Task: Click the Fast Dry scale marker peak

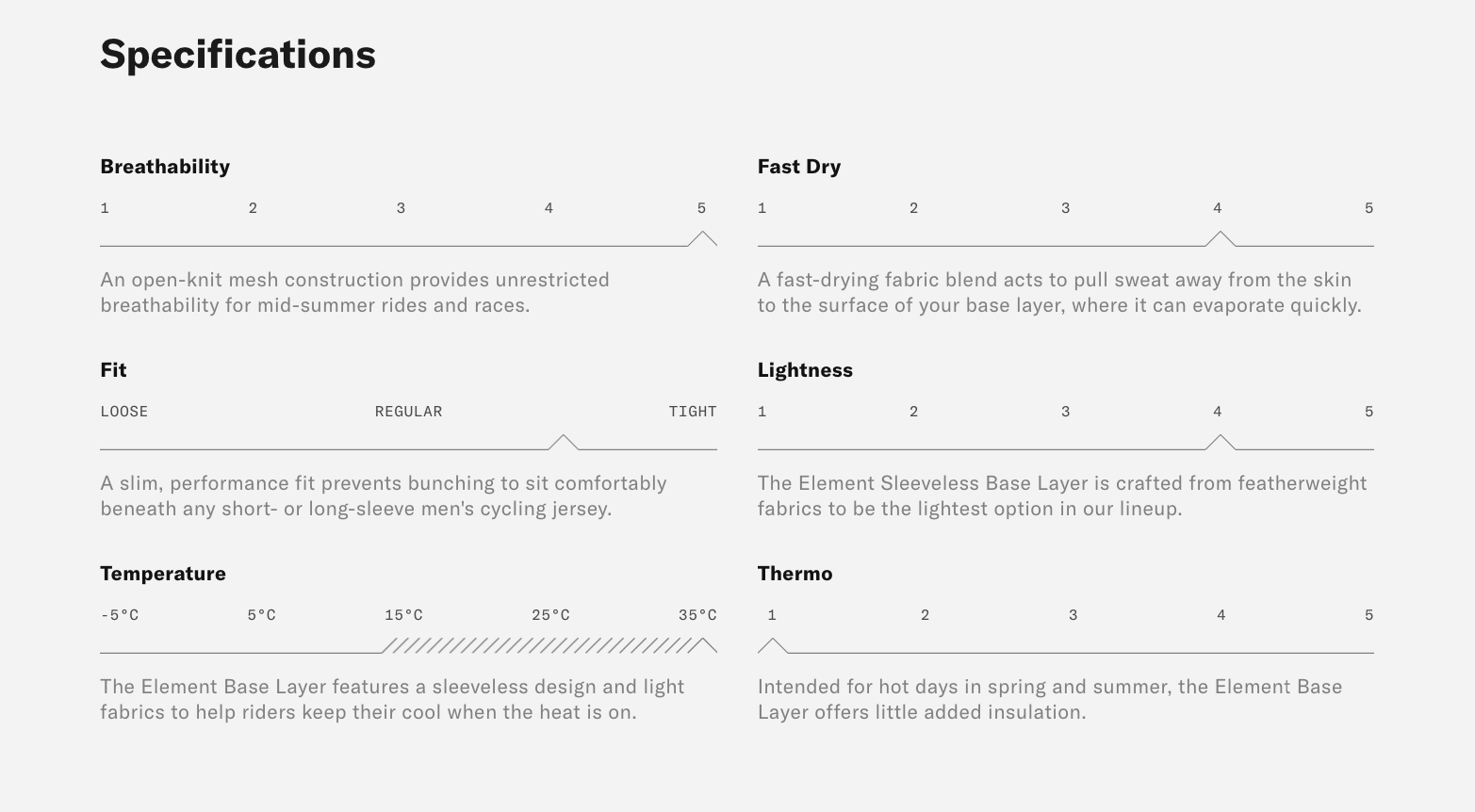Action: tap(1220, 238)
